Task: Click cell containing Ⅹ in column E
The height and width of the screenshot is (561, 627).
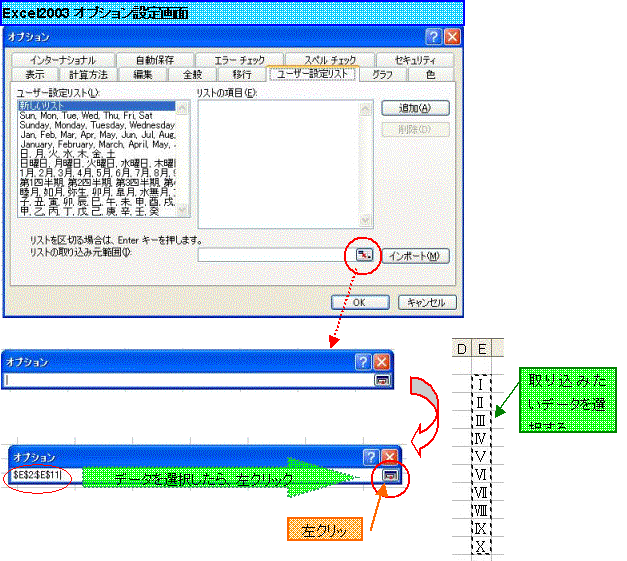Action: [x=481, y=546]
